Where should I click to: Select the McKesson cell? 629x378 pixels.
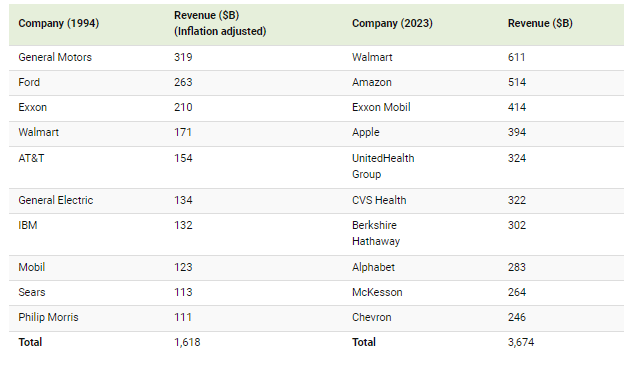[x=377, y=292]
